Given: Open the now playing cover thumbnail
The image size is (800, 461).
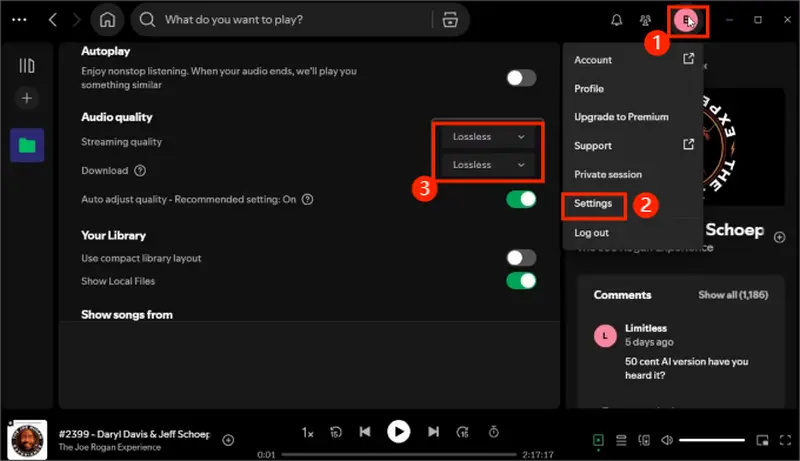Looking at the screenshot, I should coord(27,440).
